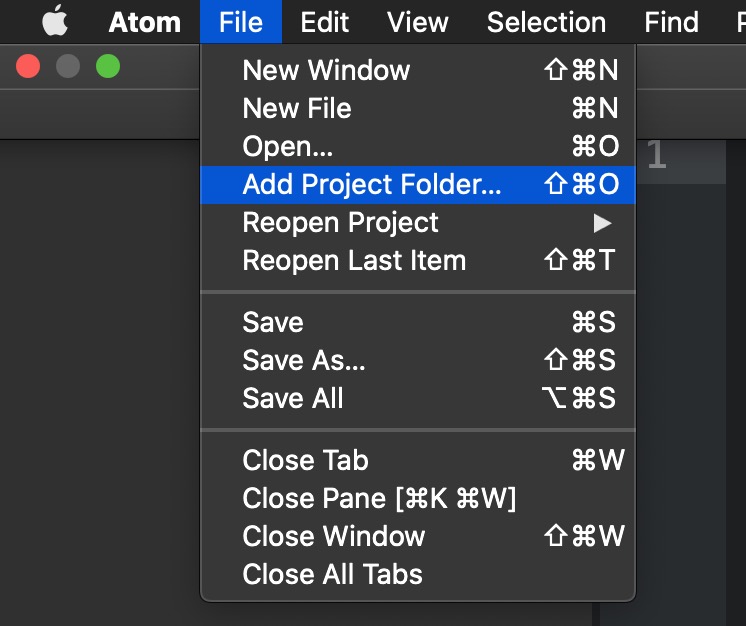Select New File menu entry
746x626 pixels.
297,108
